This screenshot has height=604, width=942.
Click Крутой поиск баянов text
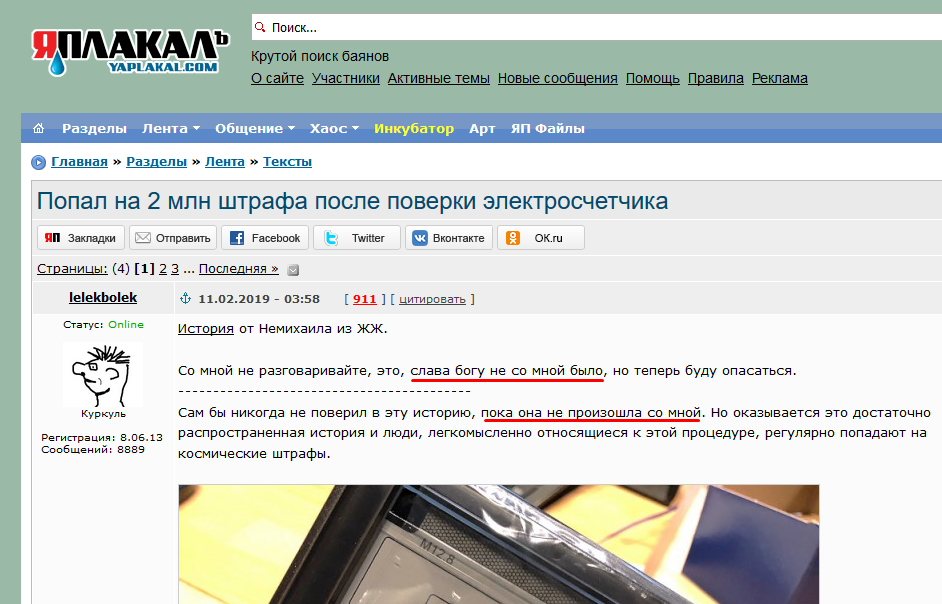tap(320, 56)
